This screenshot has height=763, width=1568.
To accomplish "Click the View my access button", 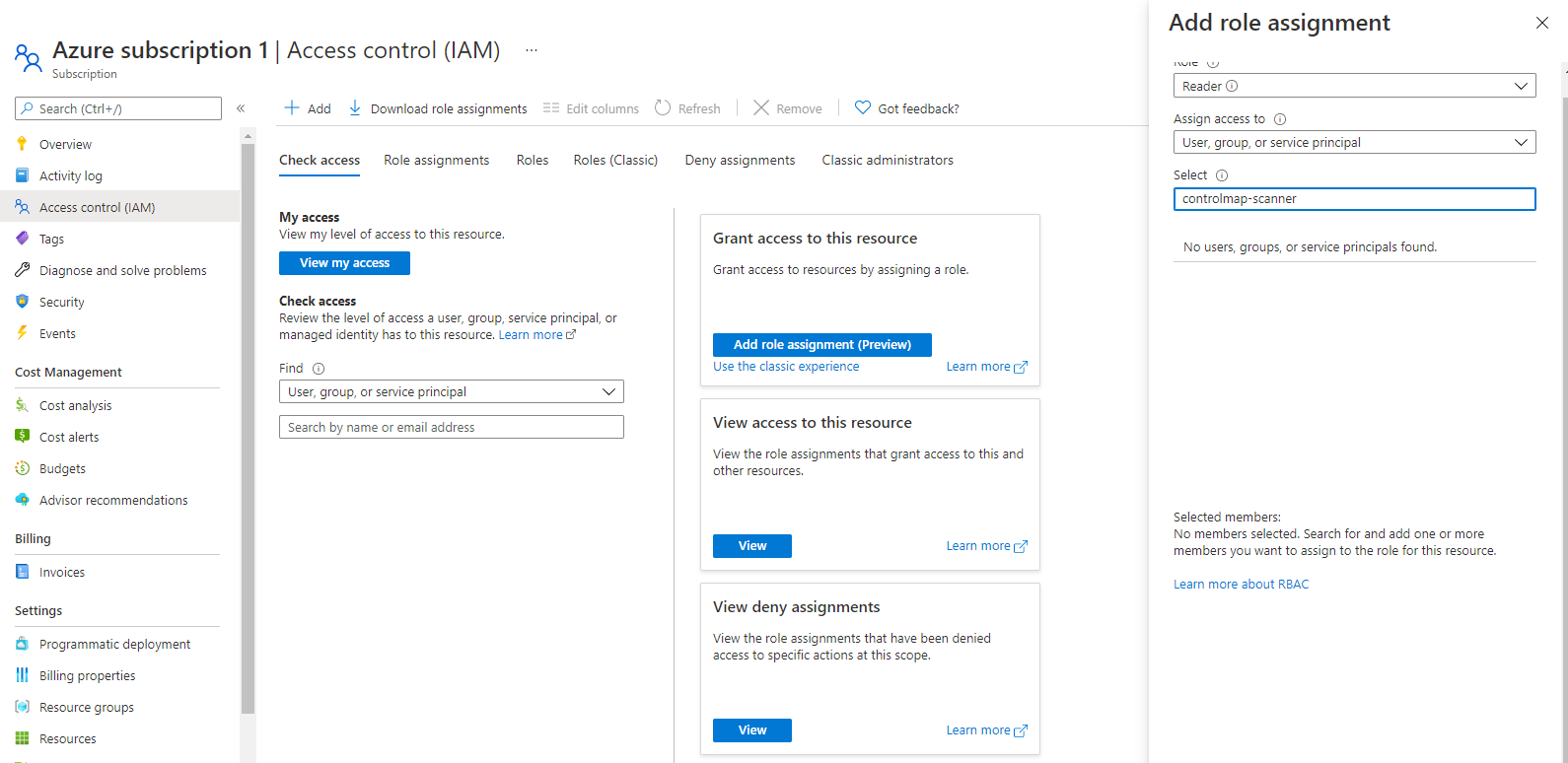I will tap(344, 263).
